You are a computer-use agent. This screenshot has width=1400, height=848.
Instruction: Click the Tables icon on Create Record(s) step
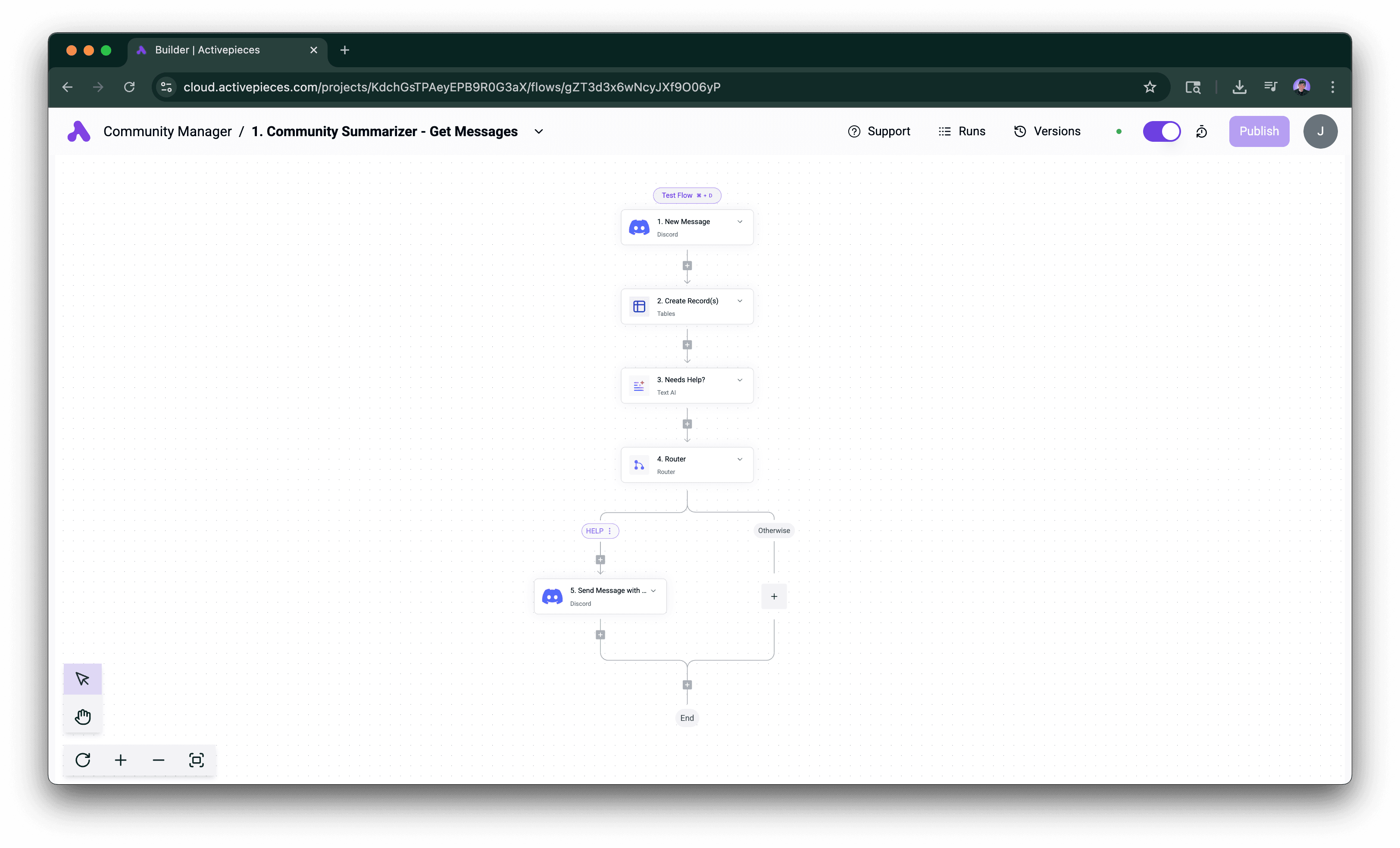click(639, 306)
